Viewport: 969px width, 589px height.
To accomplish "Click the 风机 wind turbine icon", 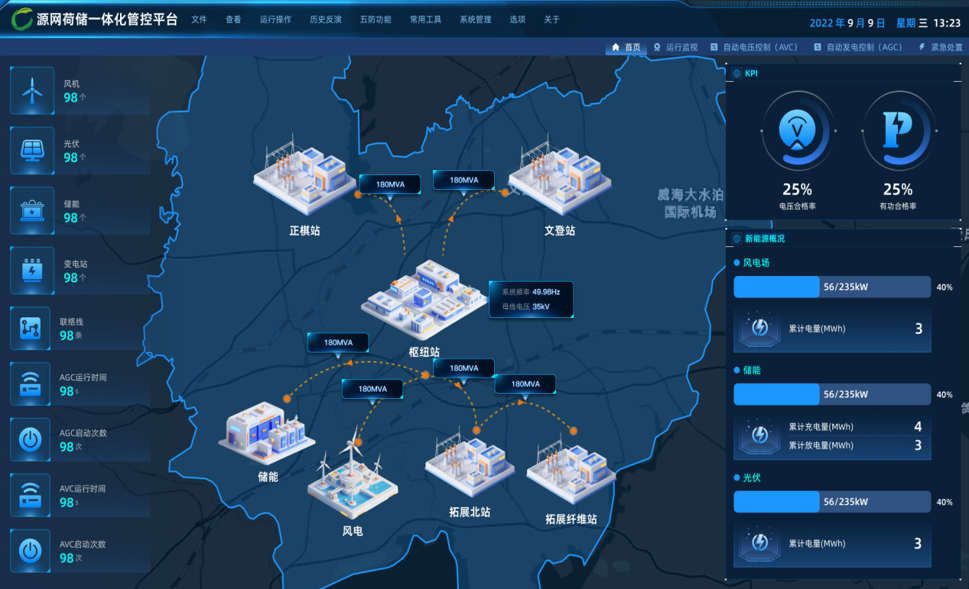I will point(32,90).
